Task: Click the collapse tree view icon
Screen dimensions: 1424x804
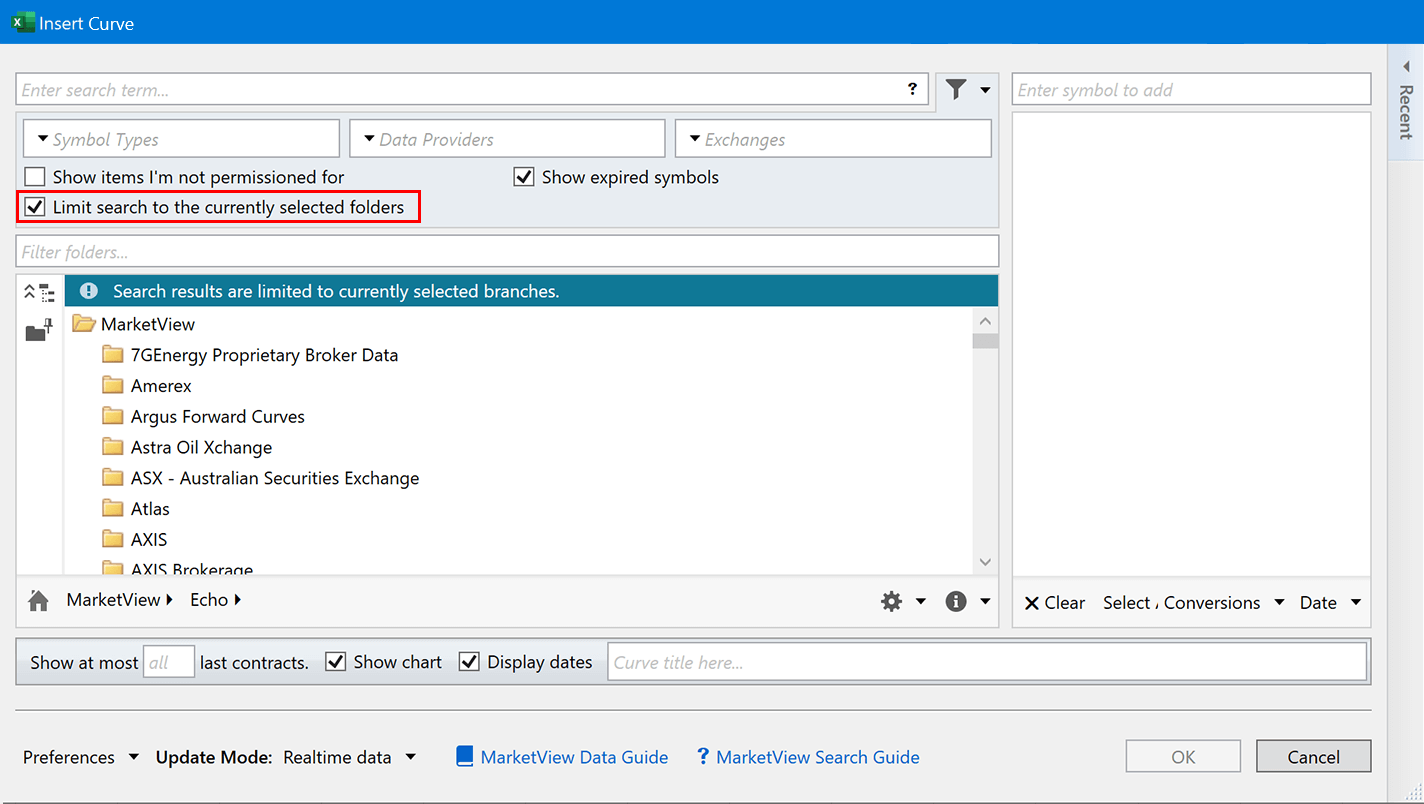Action: pos(39,292)
